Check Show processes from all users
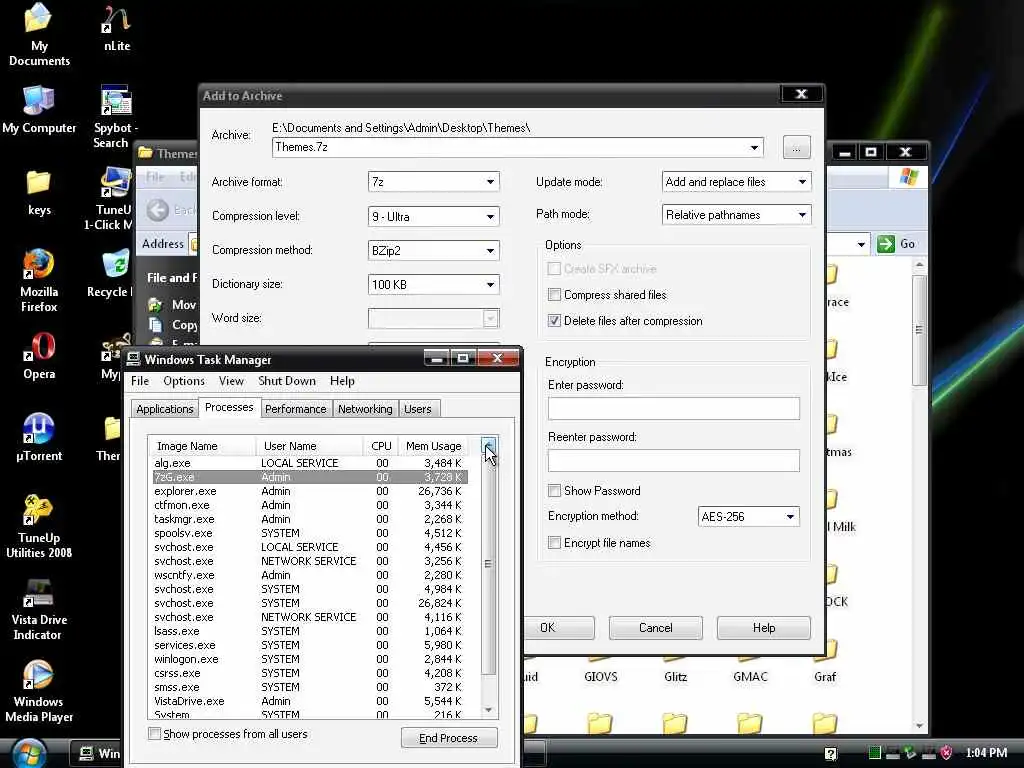The height and width of the screenshot is (768, 1024). point(154,734)
